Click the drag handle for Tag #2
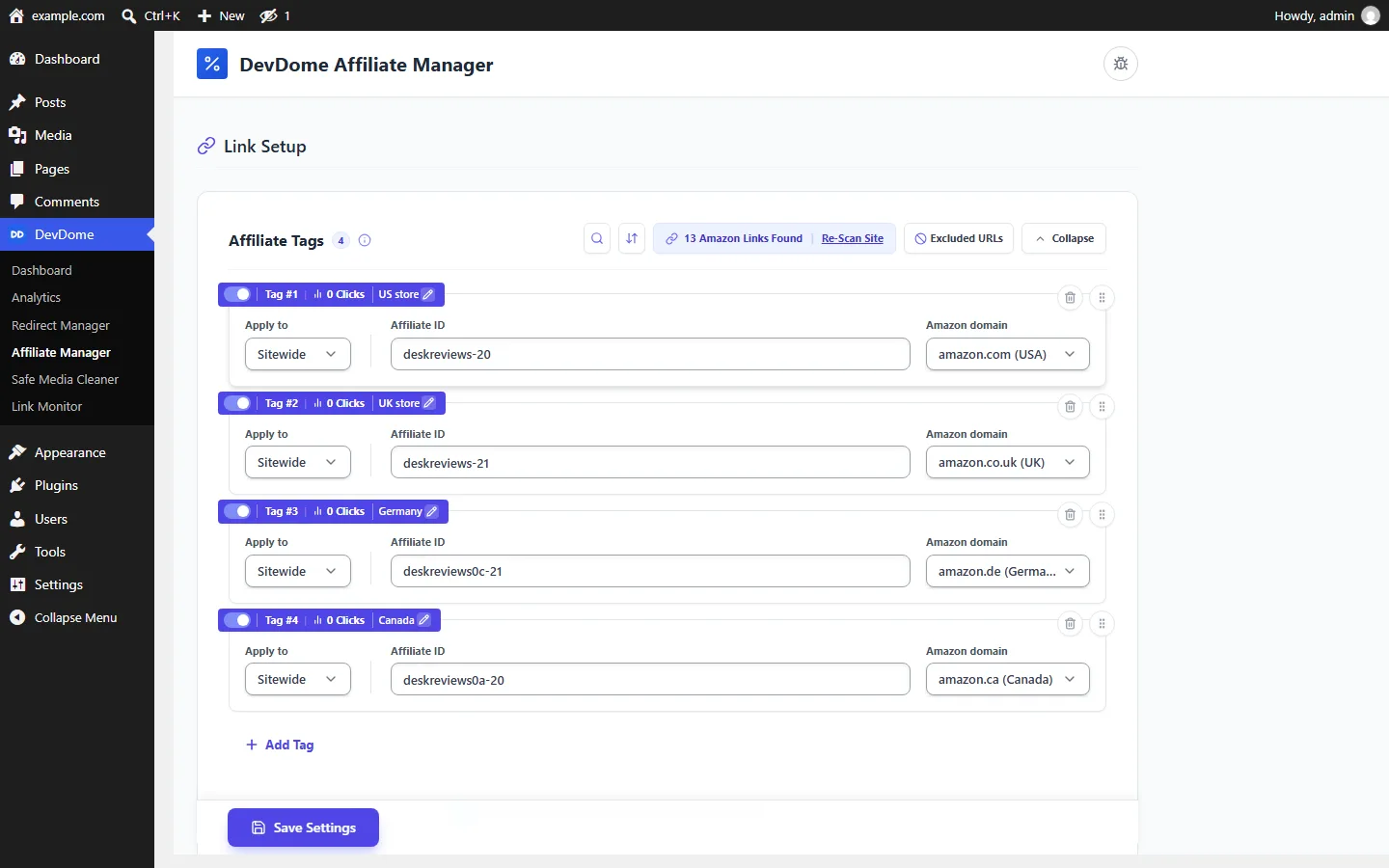Screen dimensions: 1389x868 click(1102, 407)
